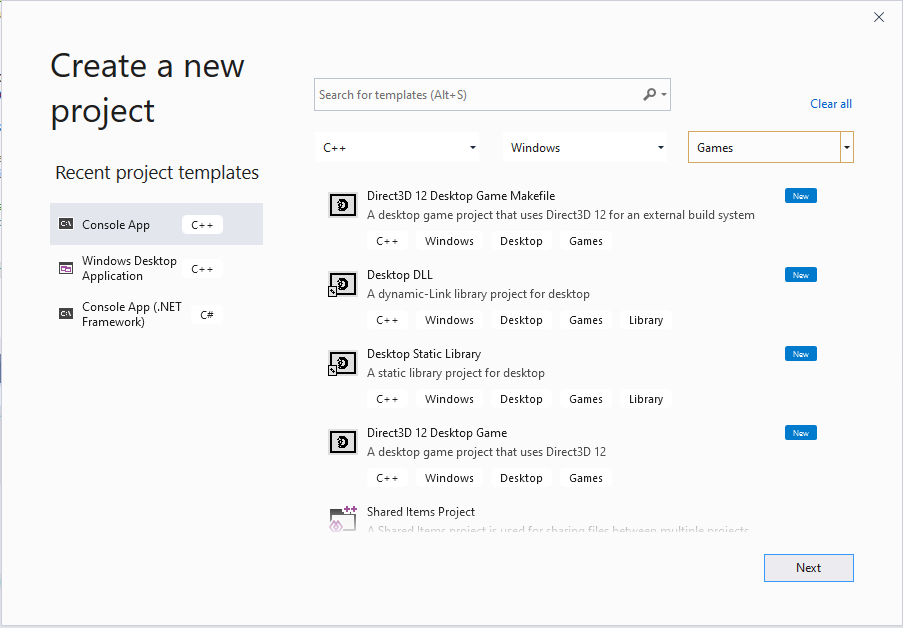Click New badge on Desktop DLL
The image size is (903, 628).
[x=800, y=275]
